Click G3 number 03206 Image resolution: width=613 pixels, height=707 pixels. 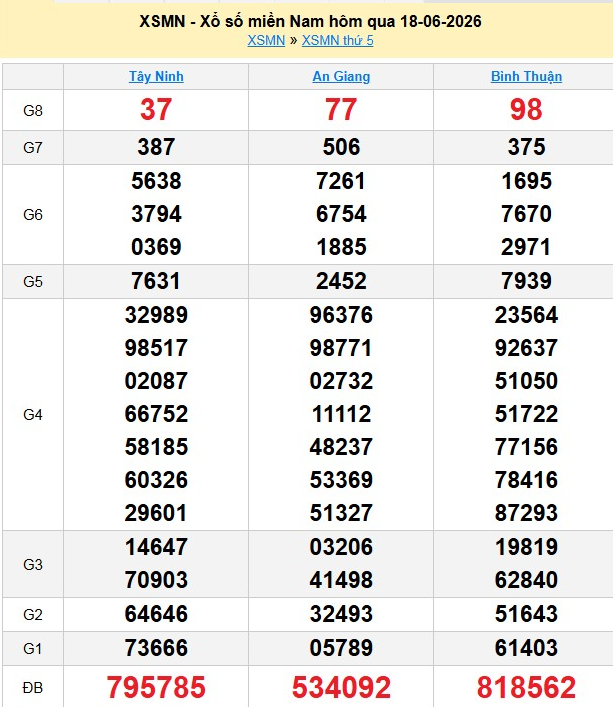click(x=341, y=547)
